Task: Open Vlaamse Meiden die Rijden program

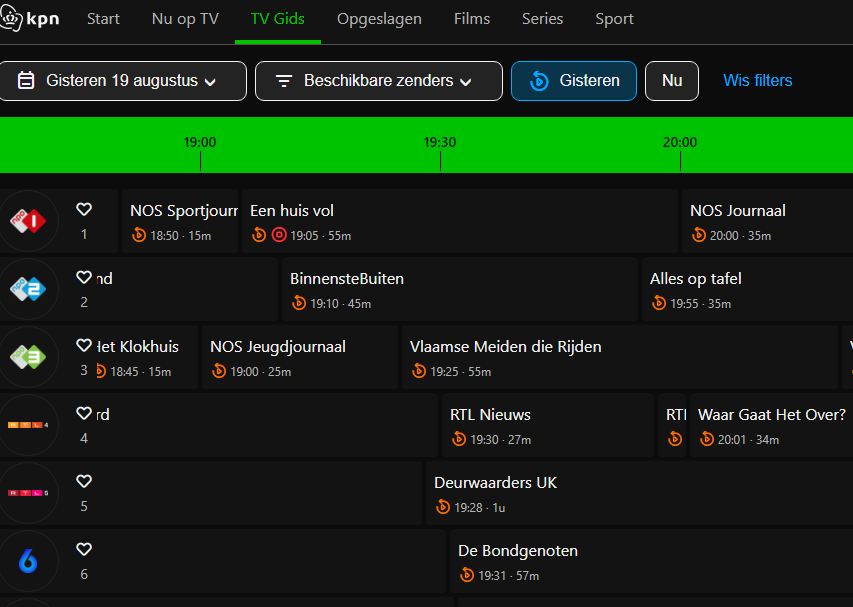Action: [620, 357]
